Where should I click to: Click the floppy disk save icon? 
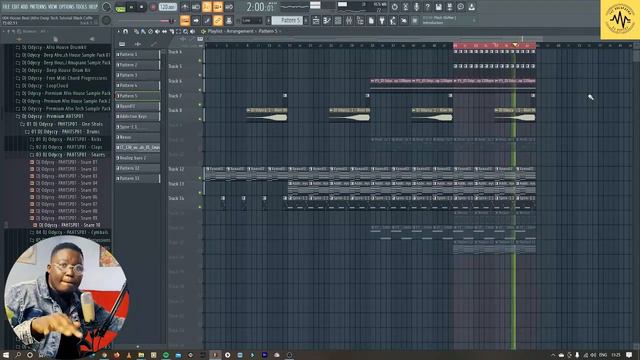click(x=438, y=7)
